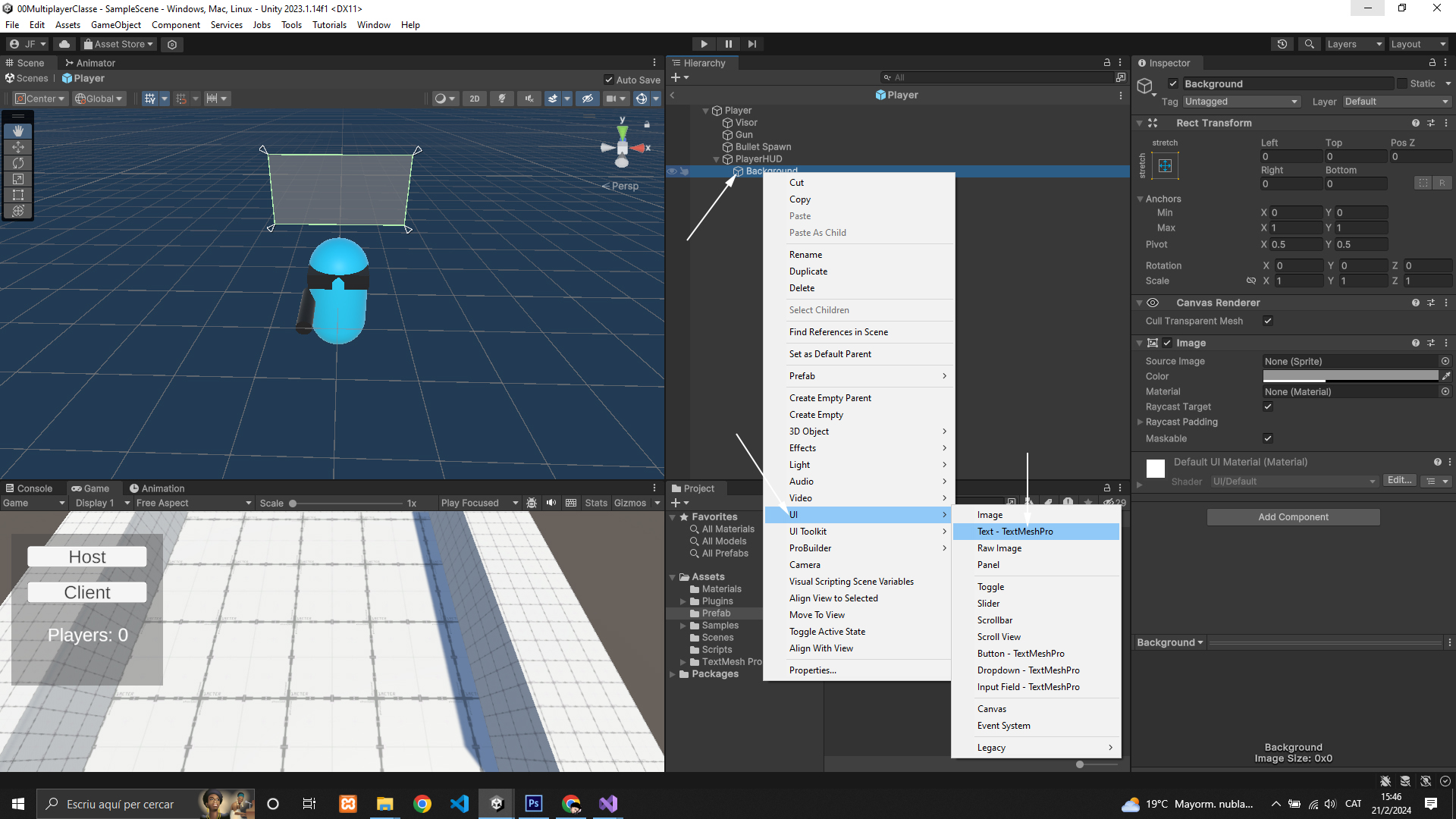
Task: Open the undo history icon
Action: (x=1282, y=44)
